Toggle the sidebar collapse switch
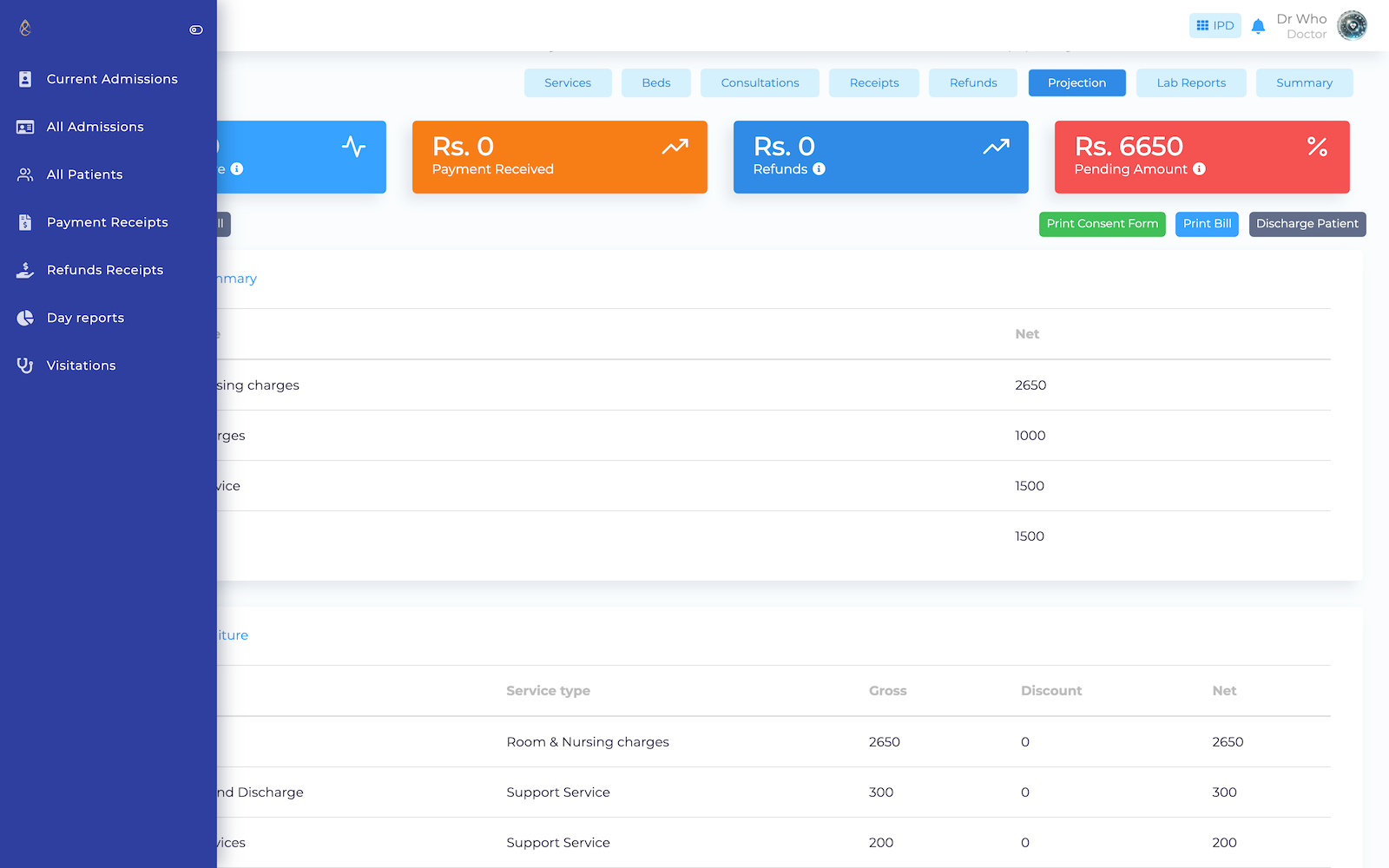This screenshot has width=1389, height=868. tap(196, 30)
